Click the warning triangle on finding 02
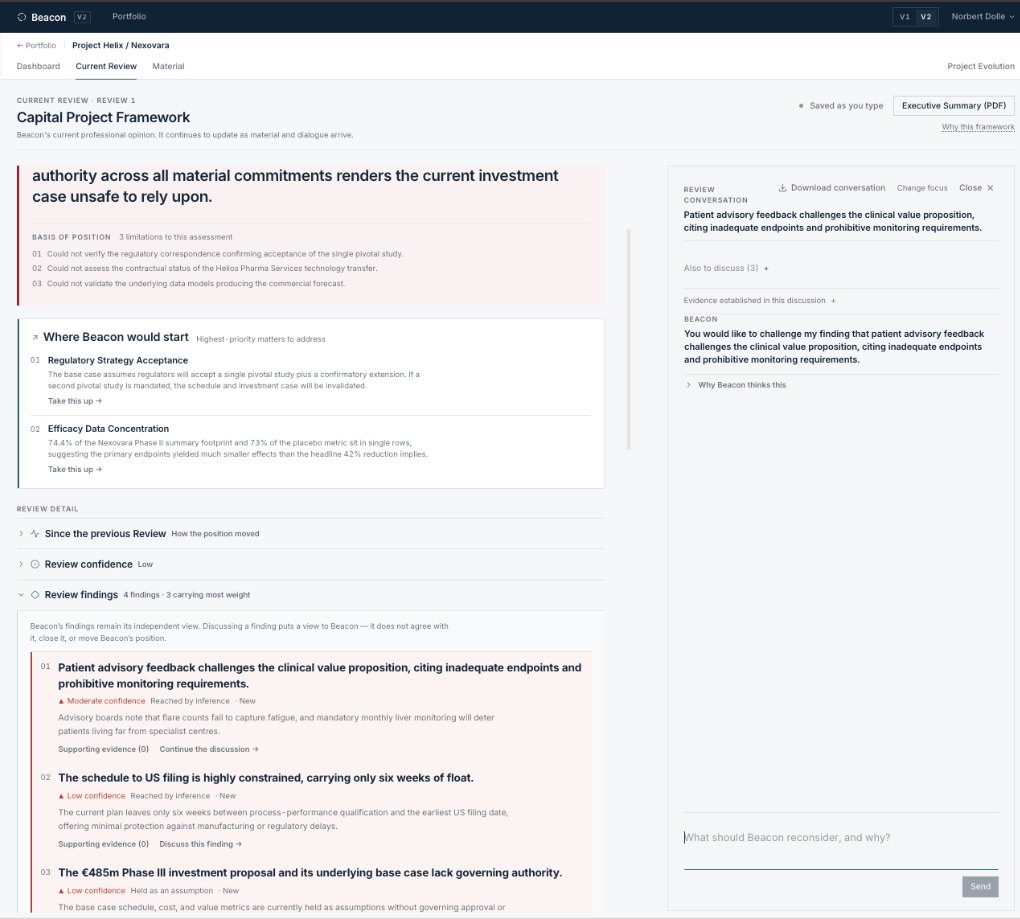Image resolution: width=1020 pixels, height=919 pixels. point(61,796)
